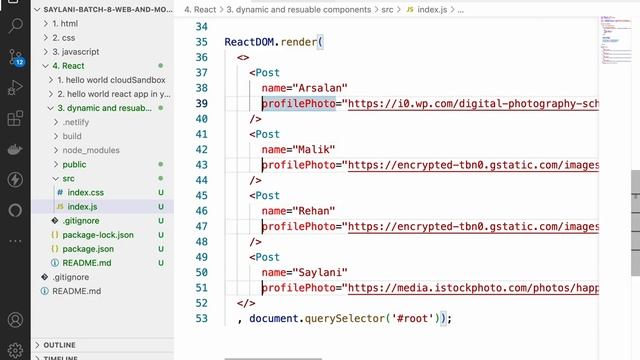Expand the .netlify folder
640x360 pixels.
coord(102,122)
